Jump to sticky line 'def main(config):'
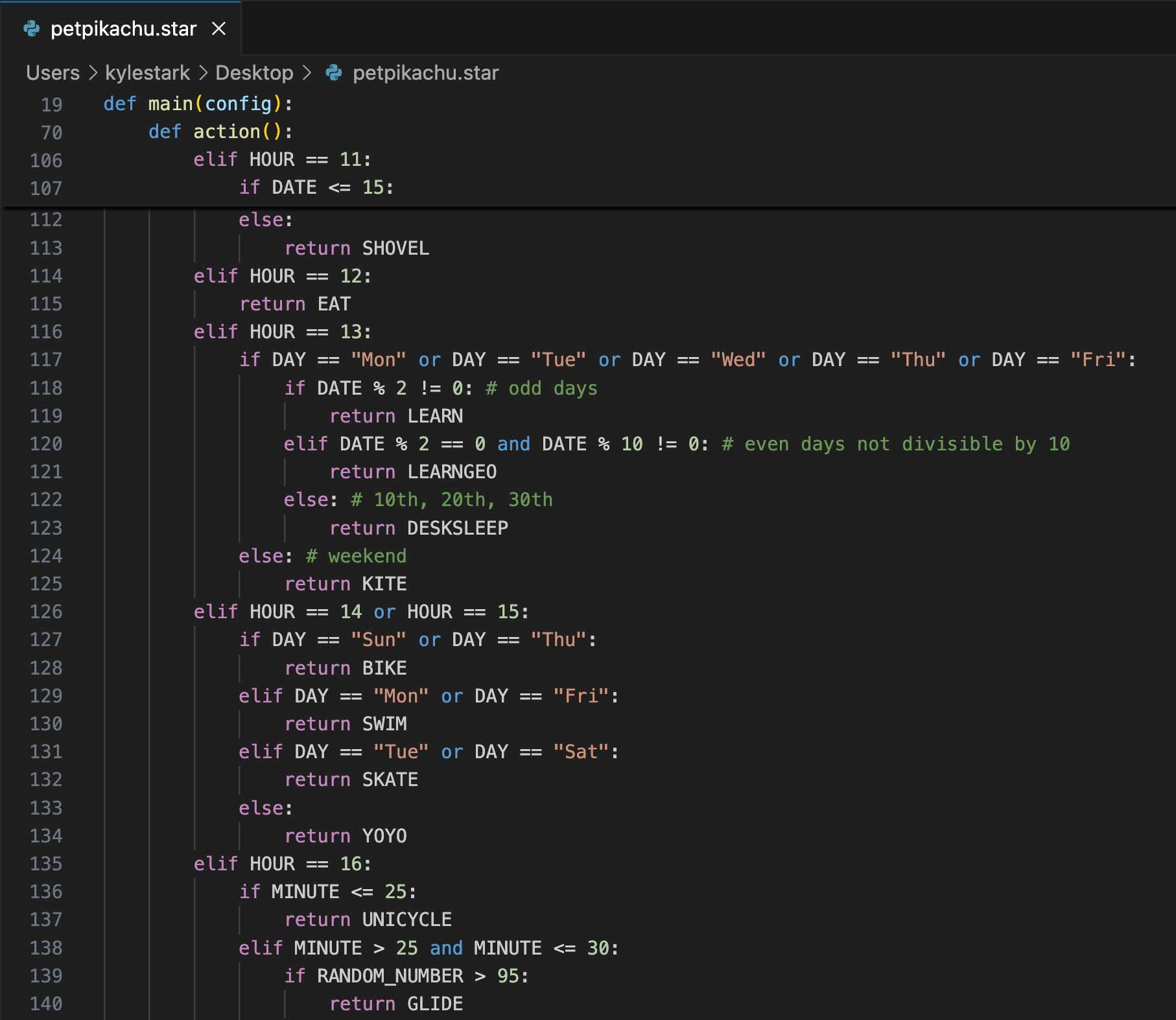 [x=198, y=104]
